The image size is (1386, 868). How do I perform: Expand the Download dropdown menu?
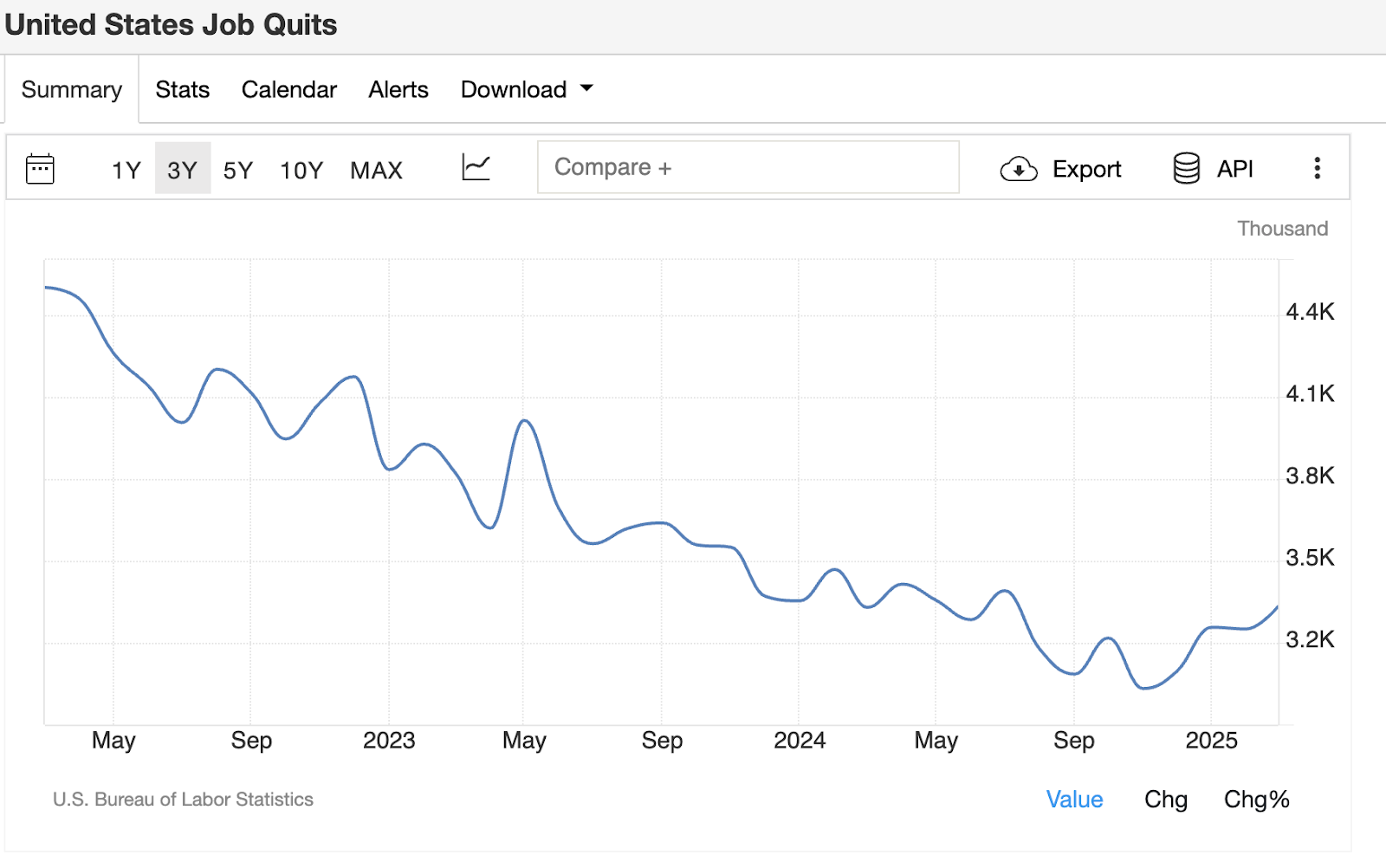click(514, 89)
